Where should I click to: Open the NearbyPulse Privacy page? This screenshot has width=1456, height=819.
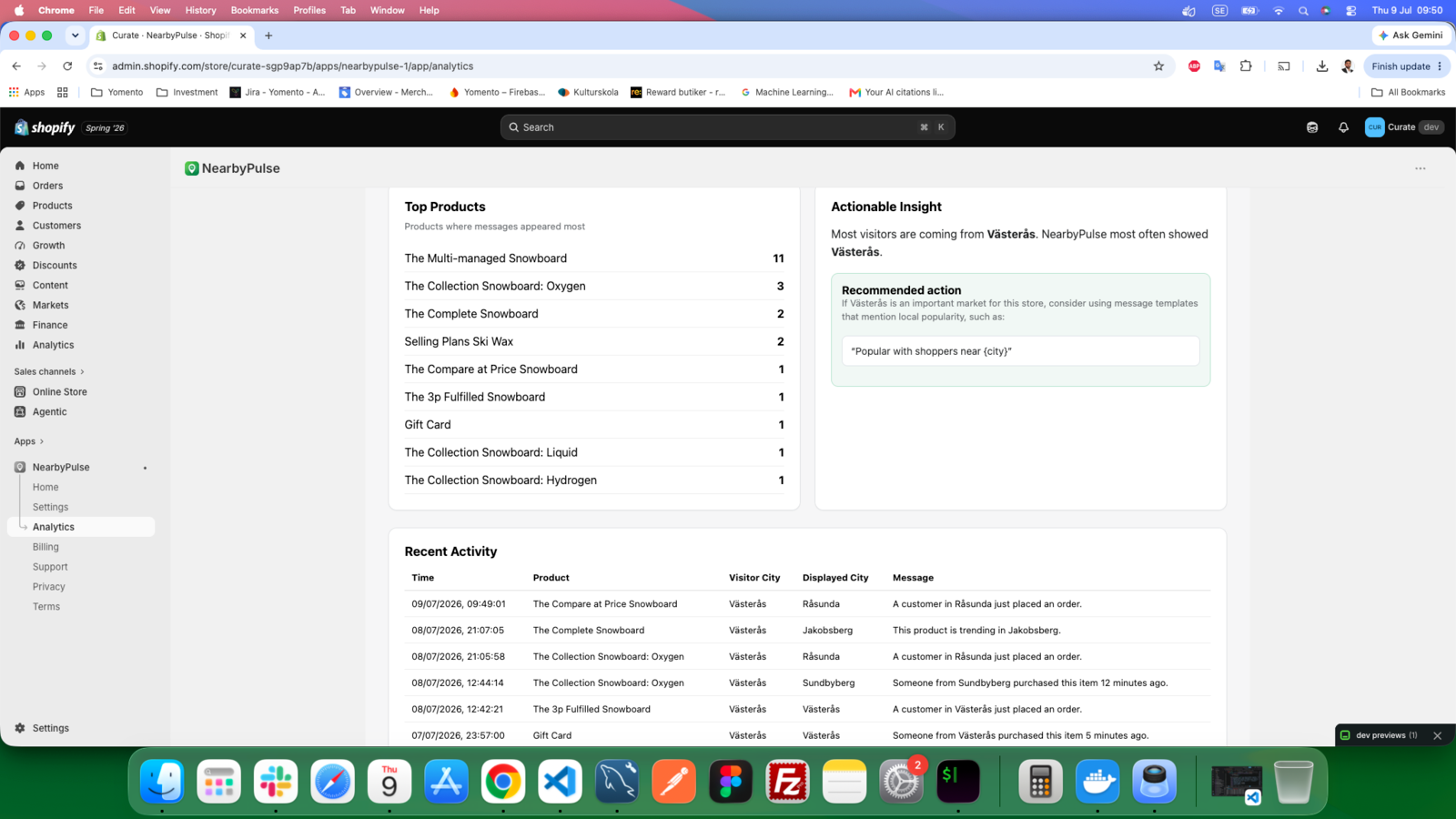pos(49,587)
